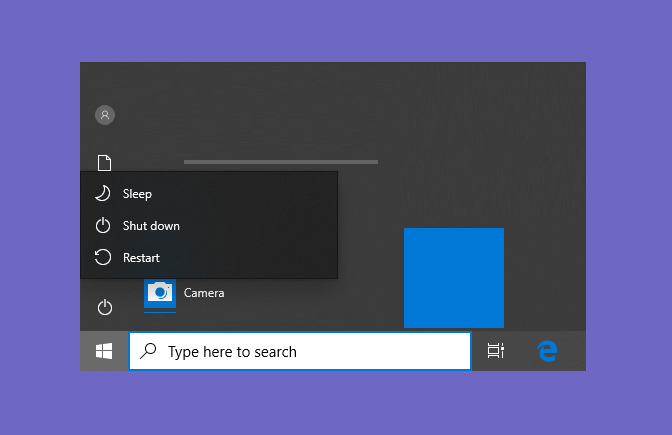Open the Documents icon in Start sidebar

coord(104,163)
